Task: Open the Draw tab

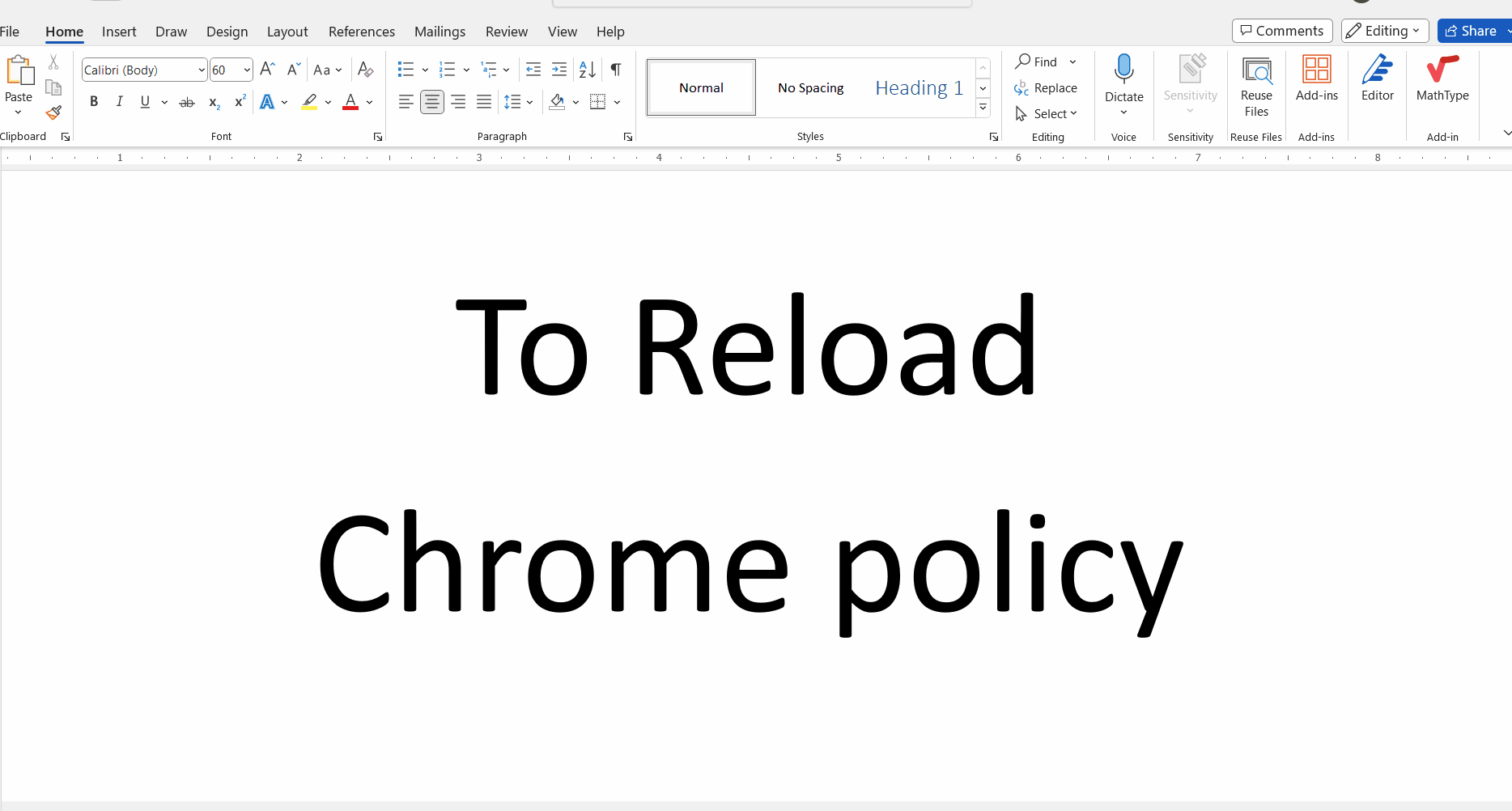Action: click(x=171, y=32)
